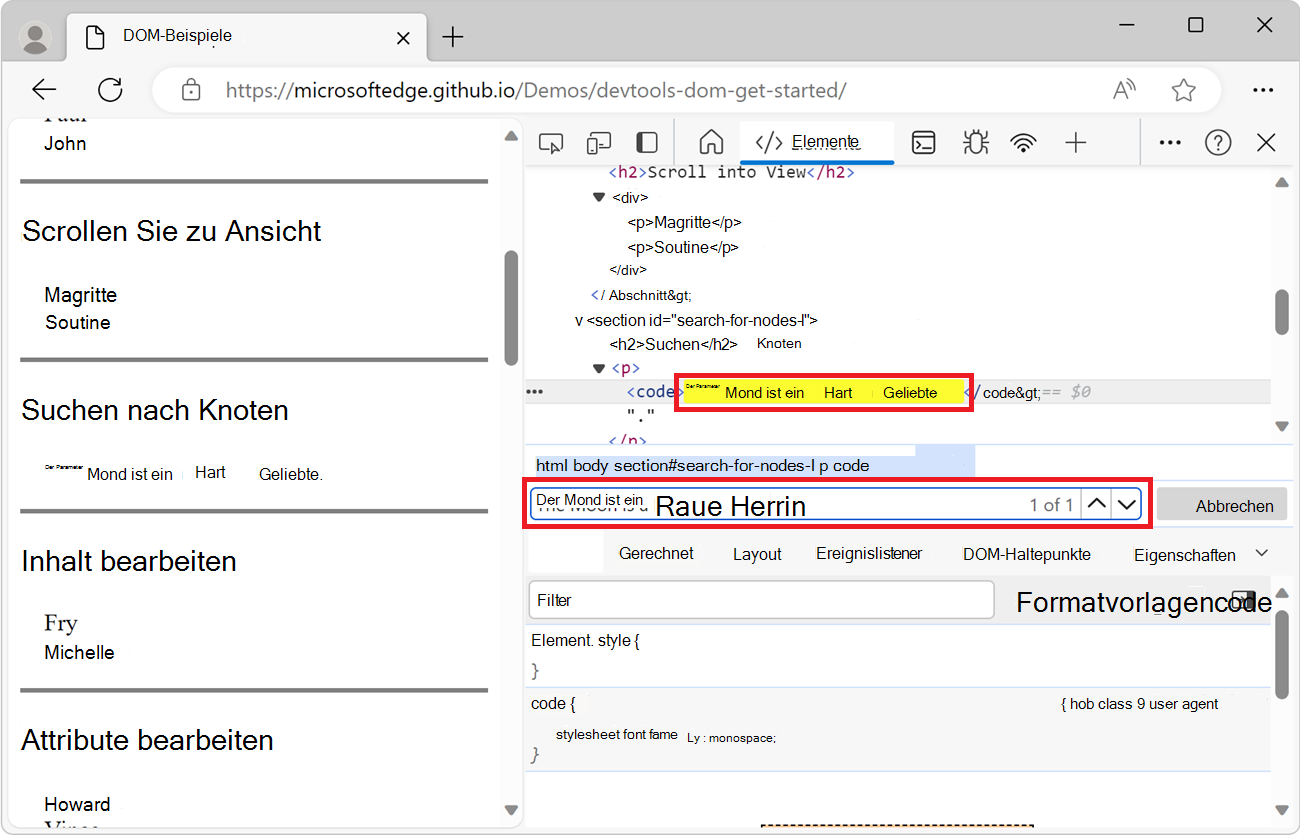Switch to the Gerechnet tab
The width and height of the screenshot is (1300, 835).
[656, 553]
